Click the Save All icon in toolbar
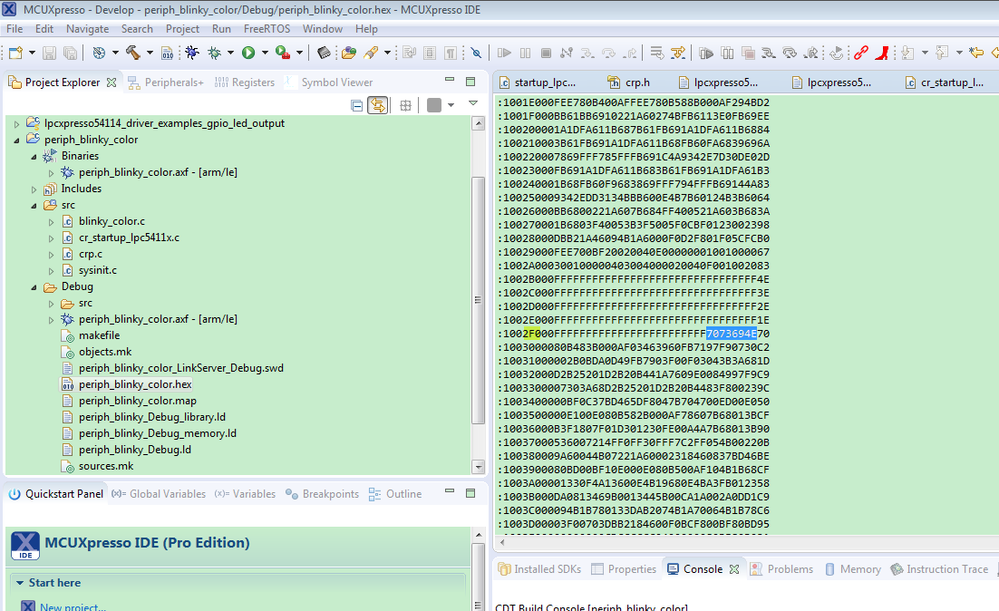Image resolution: width=999 pixels, height=611 pixels. click(70, 53)
